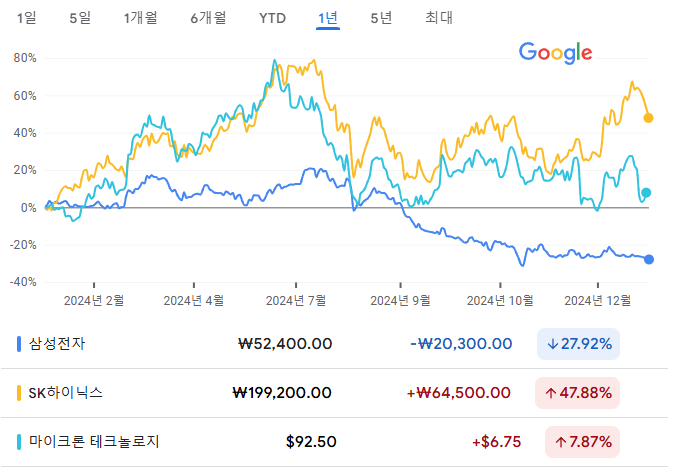Click the blue 삼성전자 color marker

pyautogui.click(x=19, y=344)
